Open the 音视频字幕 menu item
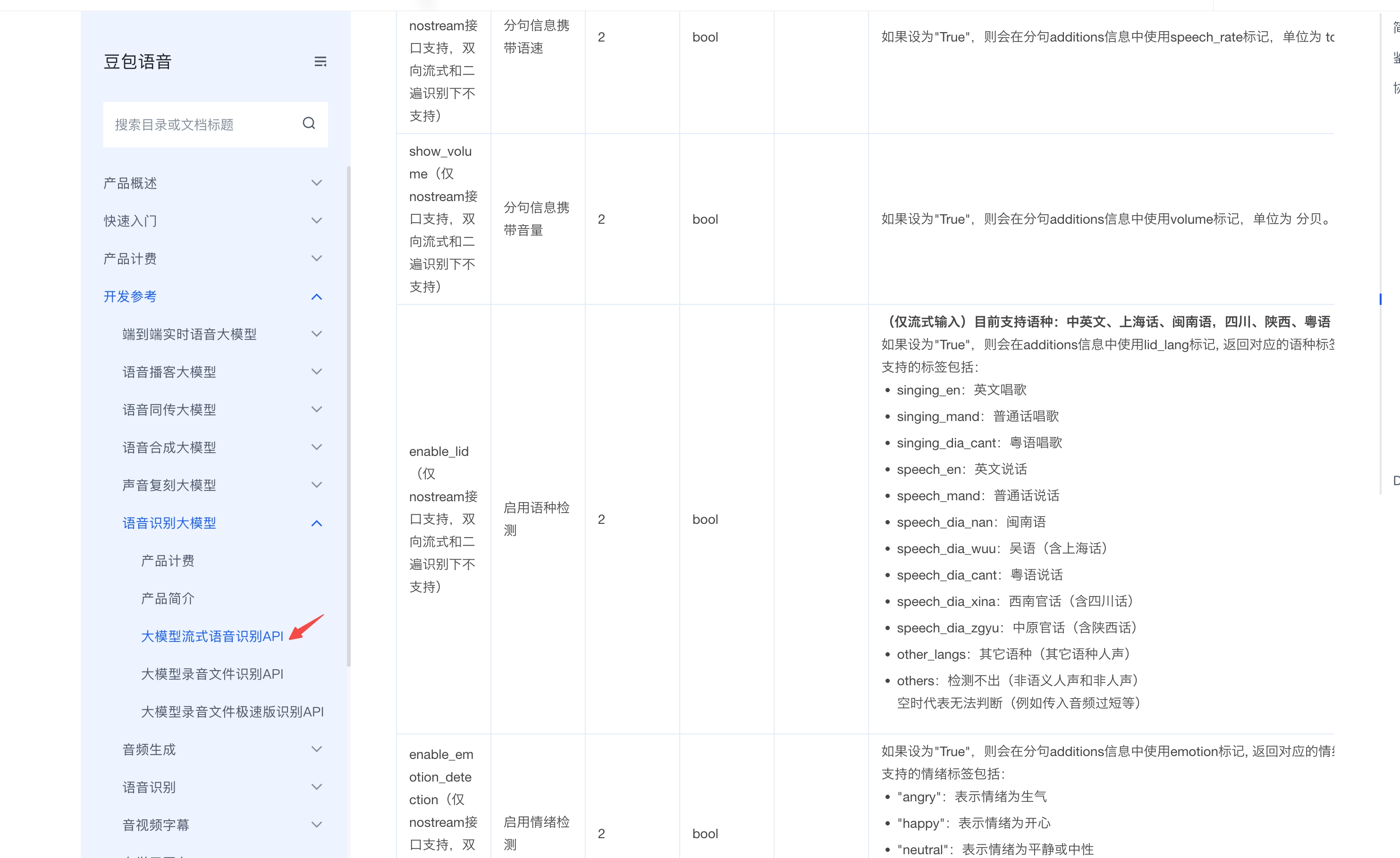Screen dimensions: 1400x858 (x=156, y=825)
